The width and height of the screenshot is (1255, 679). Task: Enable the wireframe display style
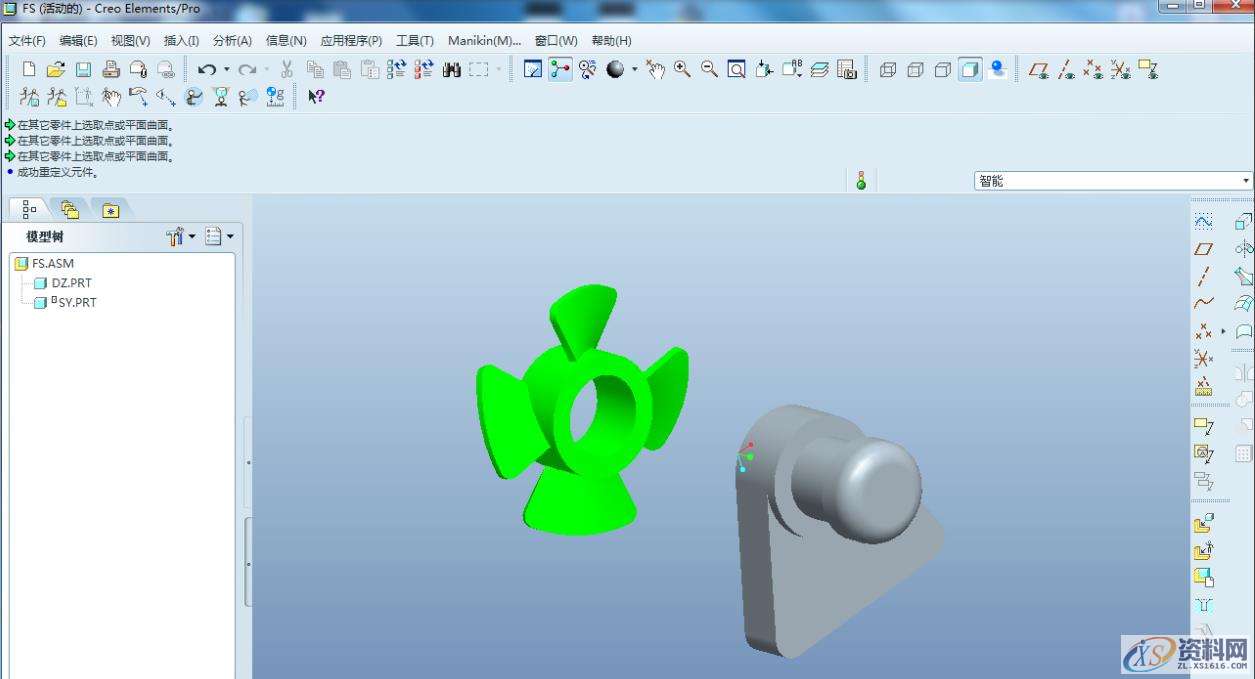pyautogui.click(x=887, y=69)
